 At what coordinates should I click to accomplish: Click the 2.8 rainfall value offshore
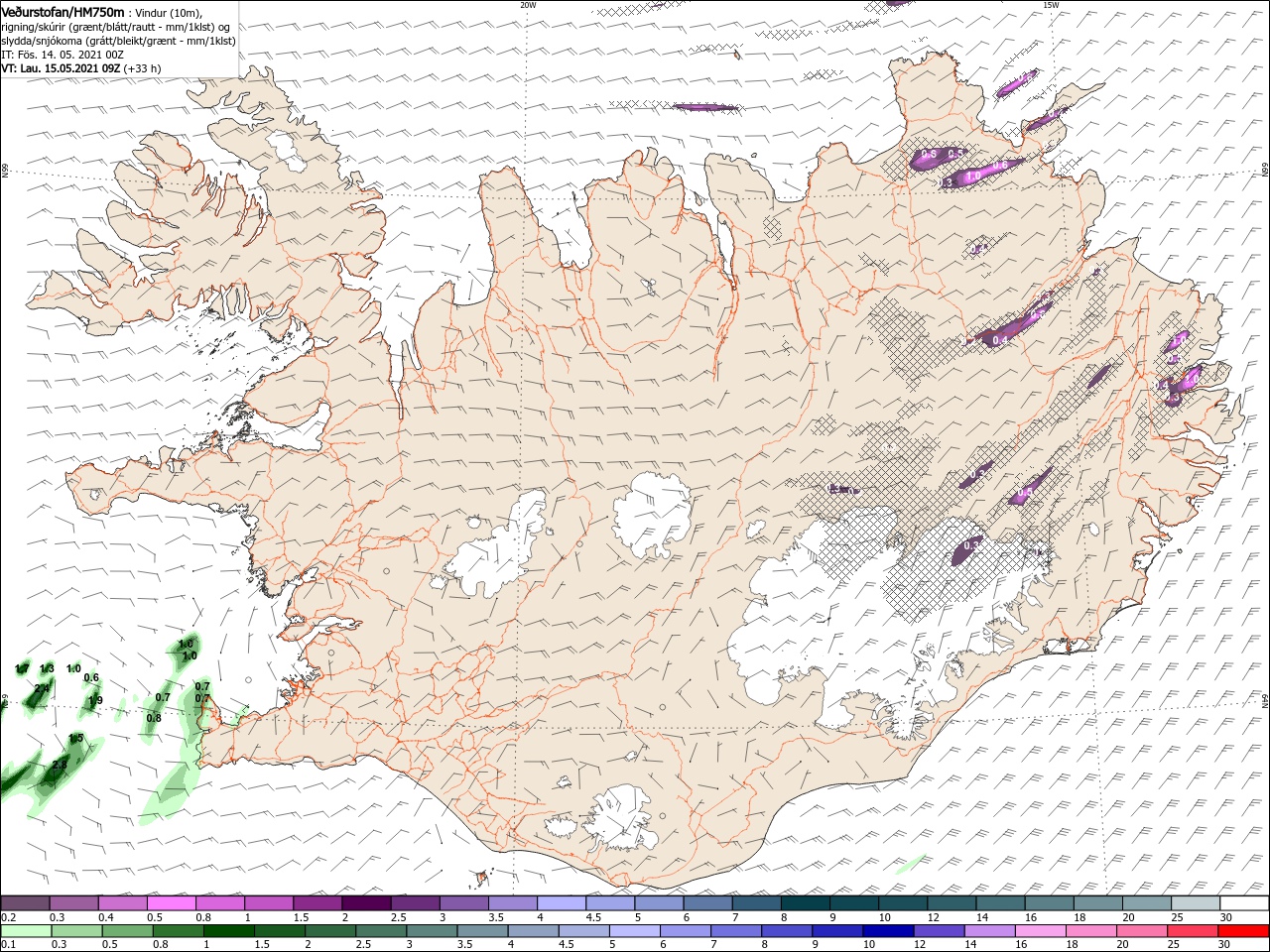click(x=60, y=765)
